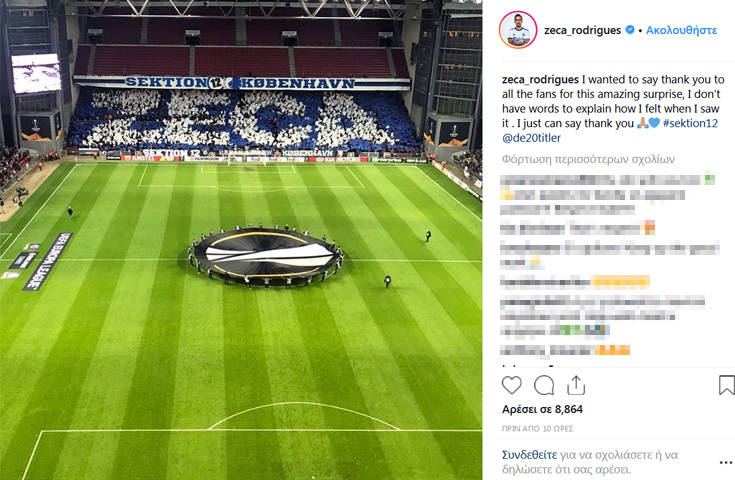
Task: Save the post with the bookmark icon
Action: click(x=727, y=385)
